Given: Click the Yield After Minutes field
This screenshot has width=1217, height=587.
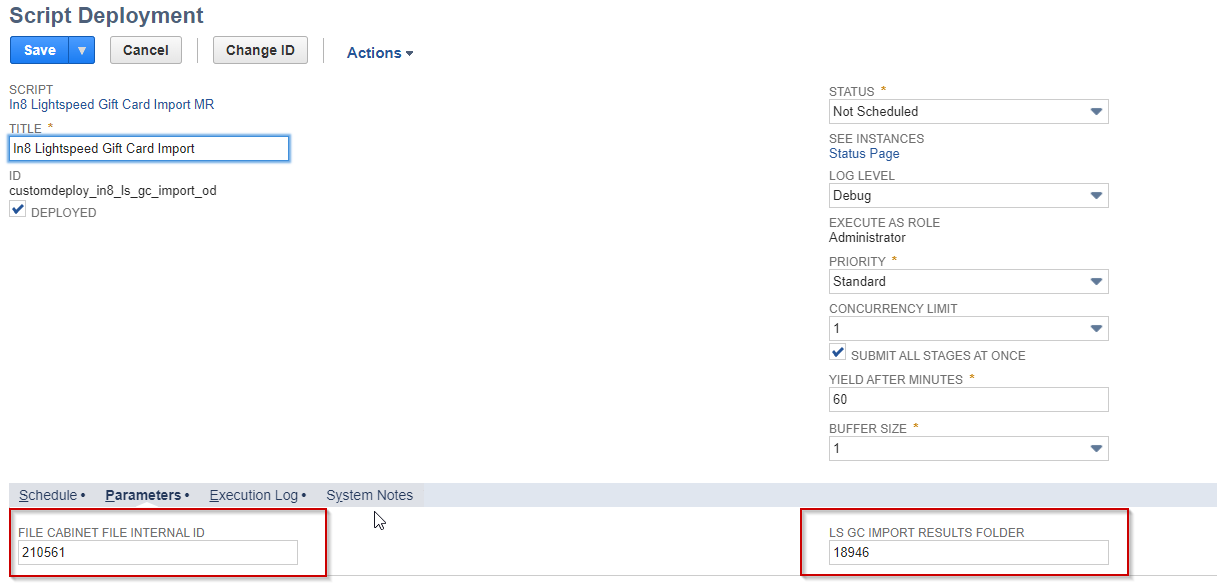Looking at the screenshot, I should point(967,400).
